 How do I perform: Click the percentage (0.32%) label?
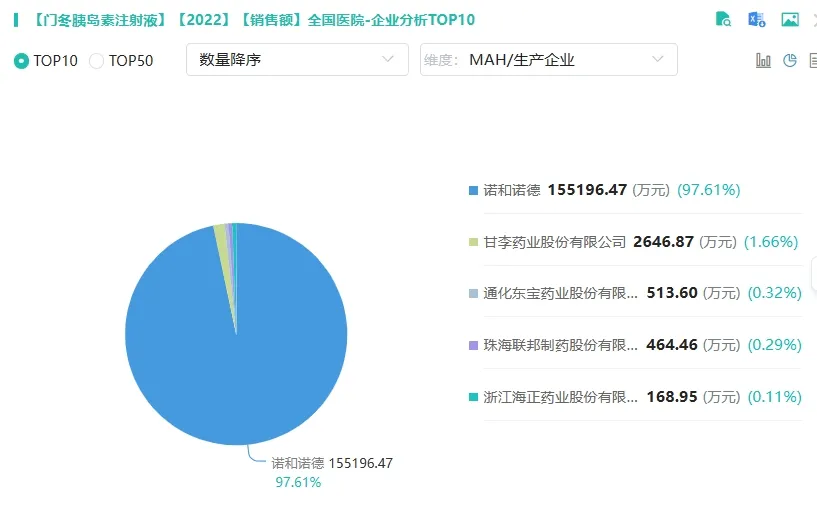775,293
